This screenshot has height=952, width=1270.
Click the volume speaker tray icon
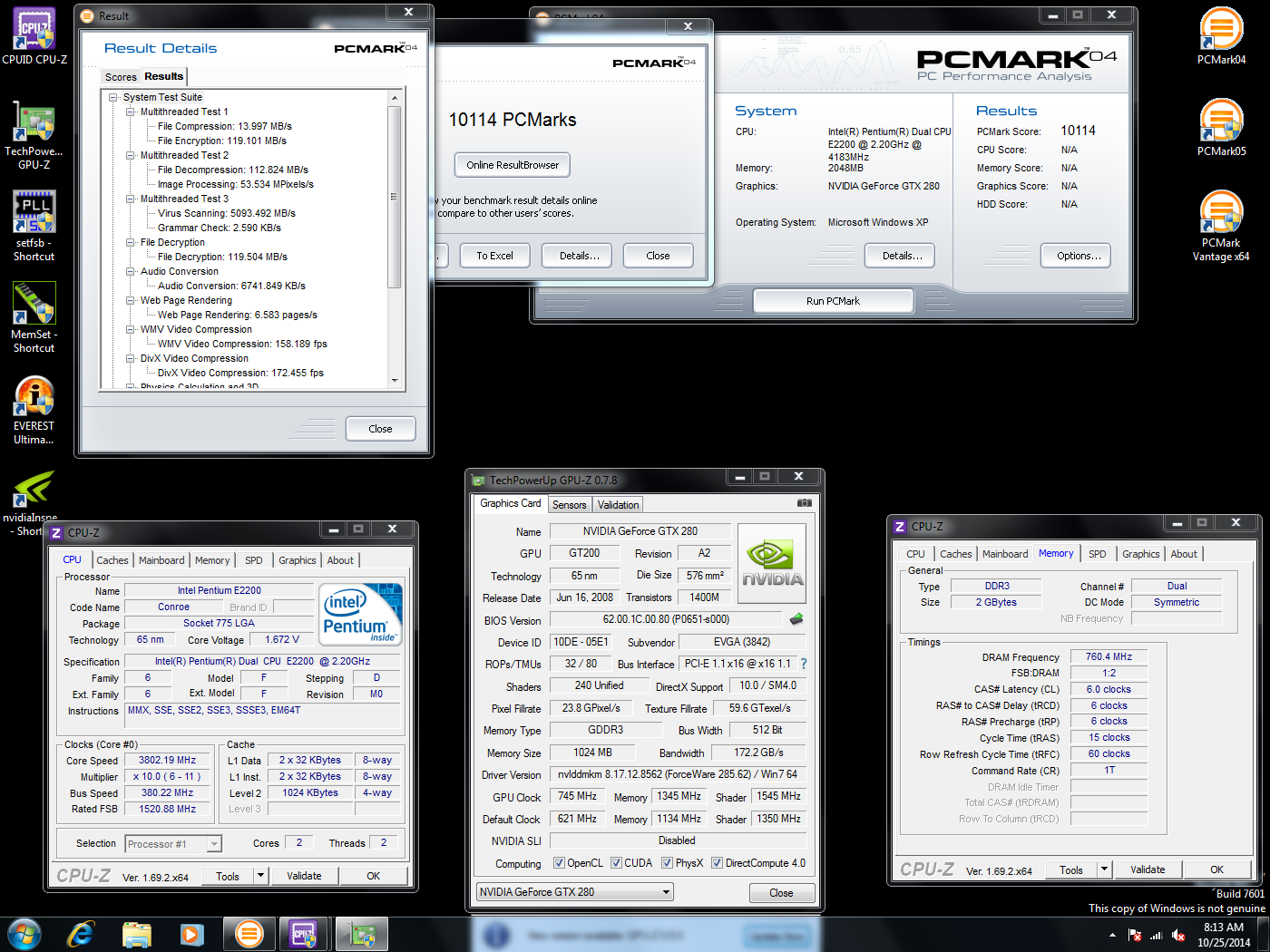point(1178,935)
